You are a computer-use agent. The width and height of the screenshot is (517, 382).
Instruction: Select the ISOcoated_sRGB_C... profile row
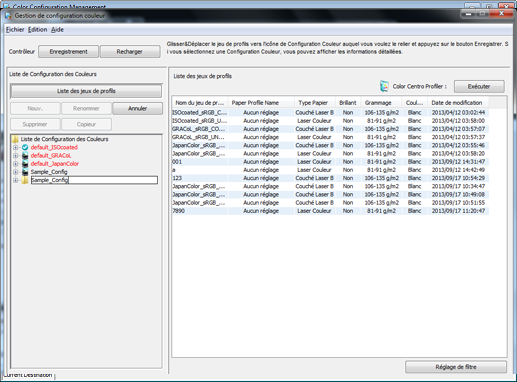click(x=330, y=112)
